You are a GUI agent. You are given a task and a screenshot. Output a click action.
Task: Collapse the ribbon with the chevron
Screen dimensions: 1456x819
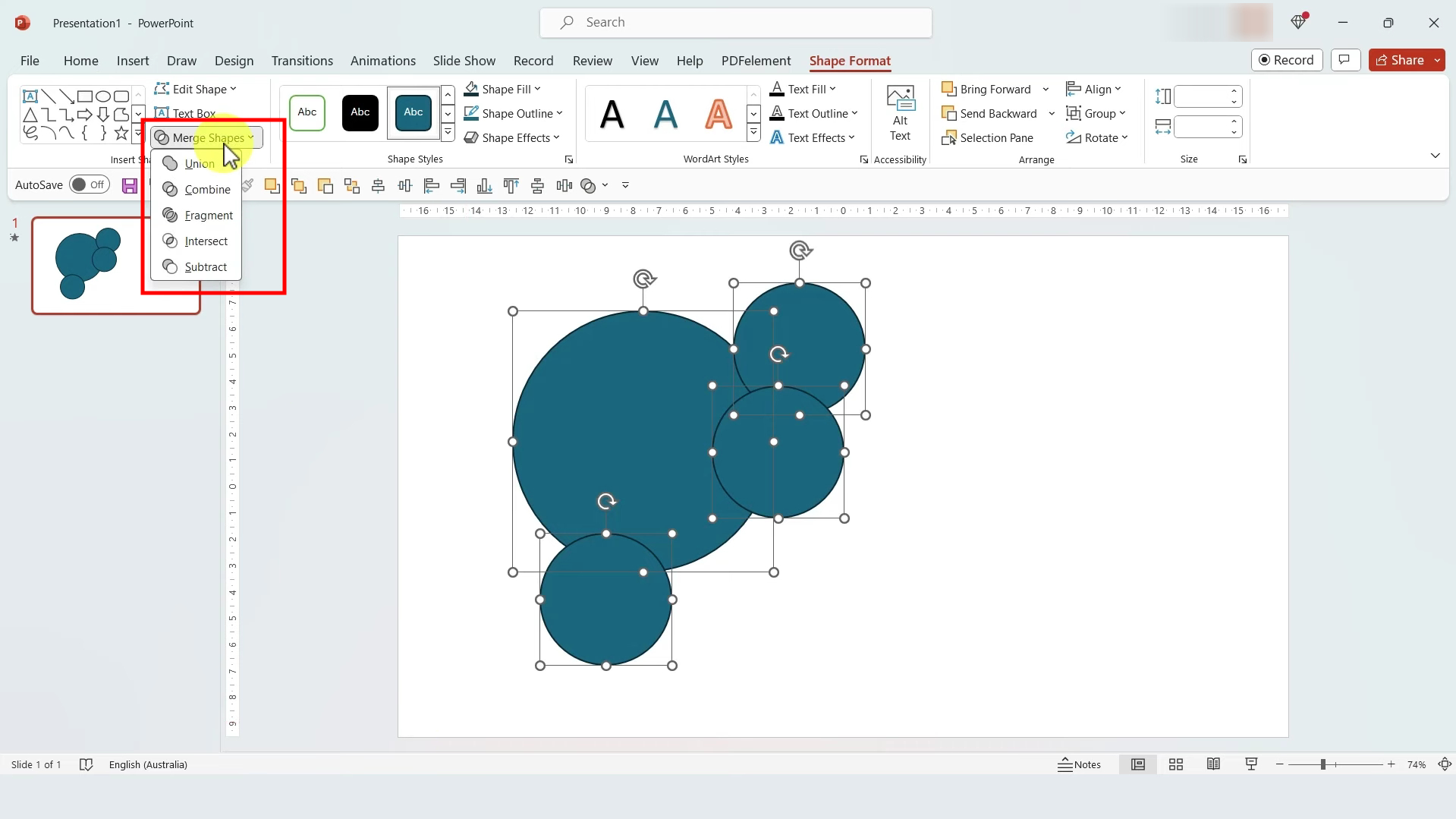(1435, 156)
